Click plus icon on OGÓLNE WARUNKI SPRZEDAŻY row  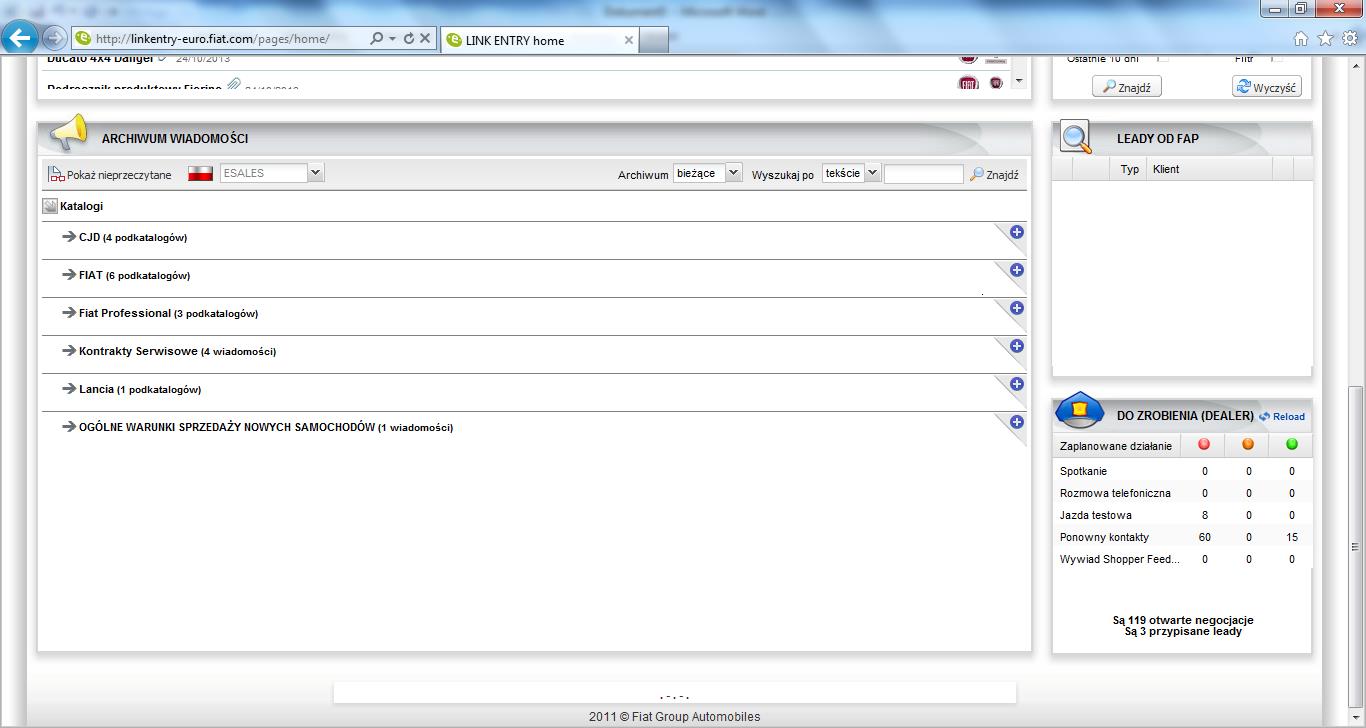1016,422
